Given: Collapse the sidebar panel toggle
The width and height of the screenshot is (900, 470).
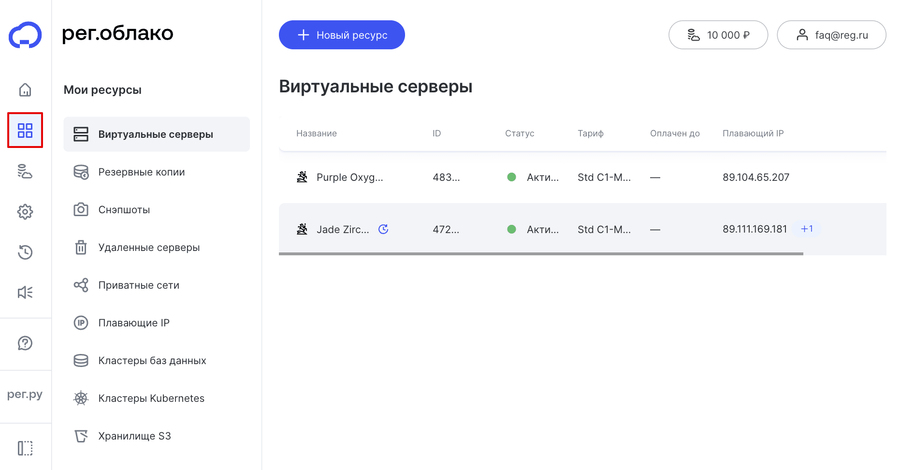Looking at the screenshot, I should click(x=25, y=448).
